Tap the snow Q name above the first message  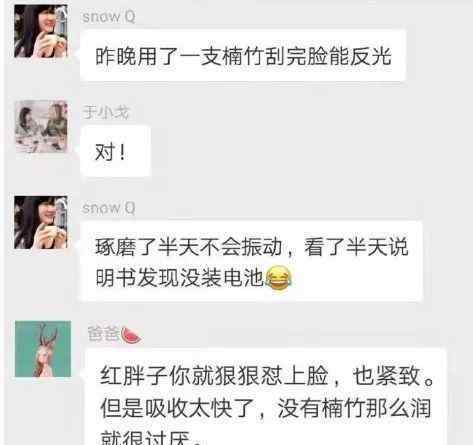tap(109, 17)
